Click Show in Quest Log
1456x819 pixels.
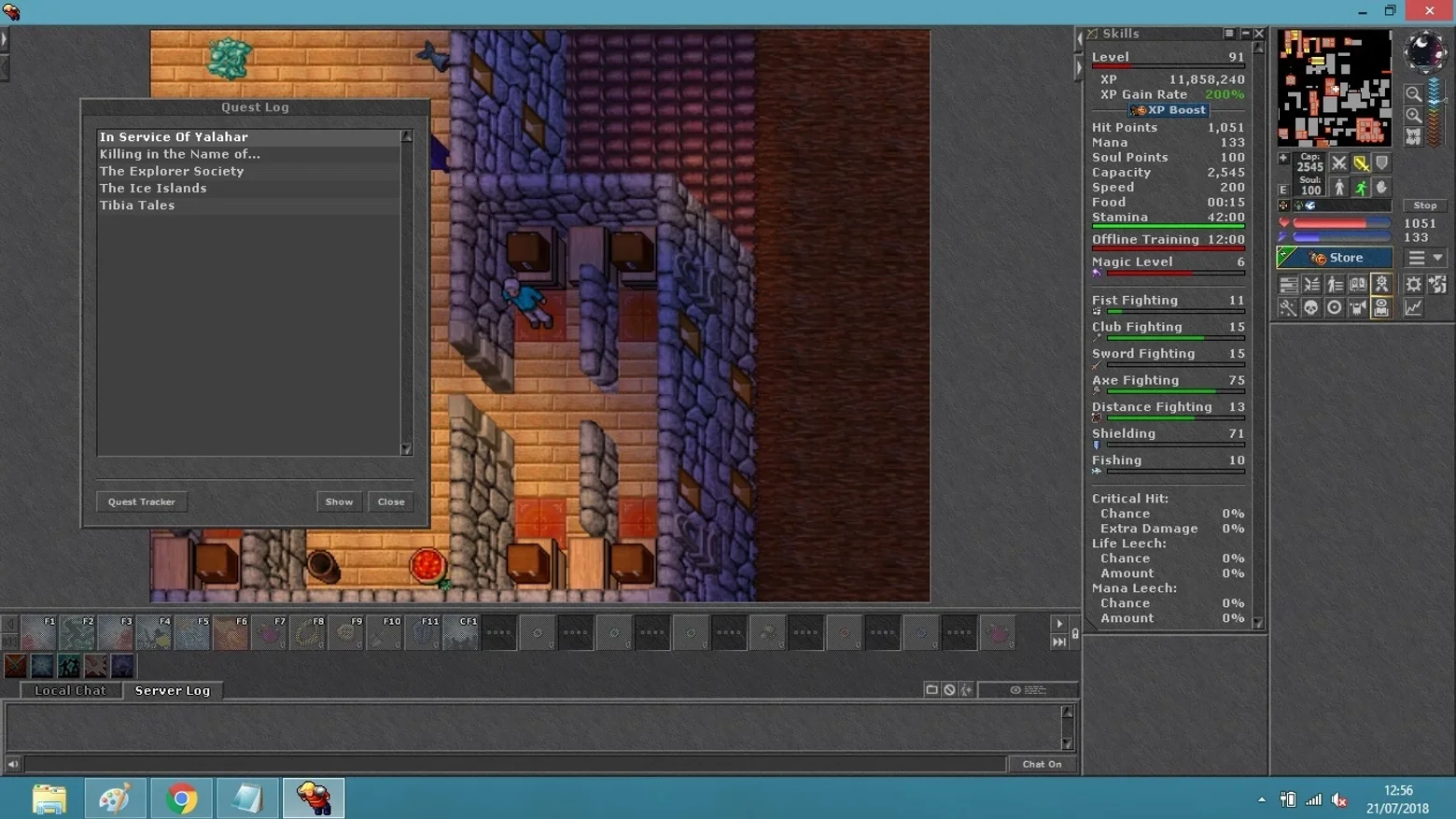339,501
